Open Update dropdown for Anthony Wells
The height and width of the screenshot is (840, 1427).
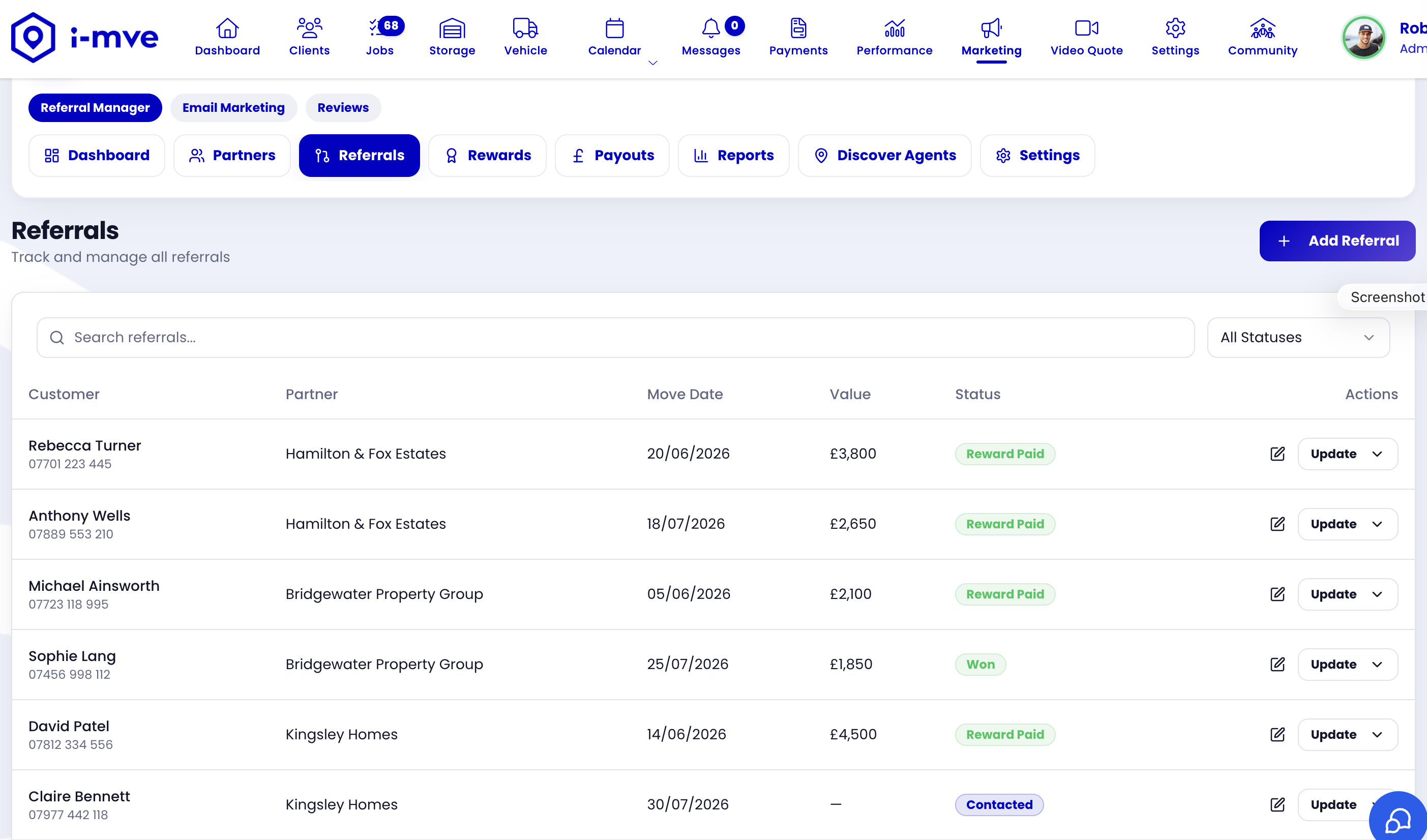point(1347,524)
